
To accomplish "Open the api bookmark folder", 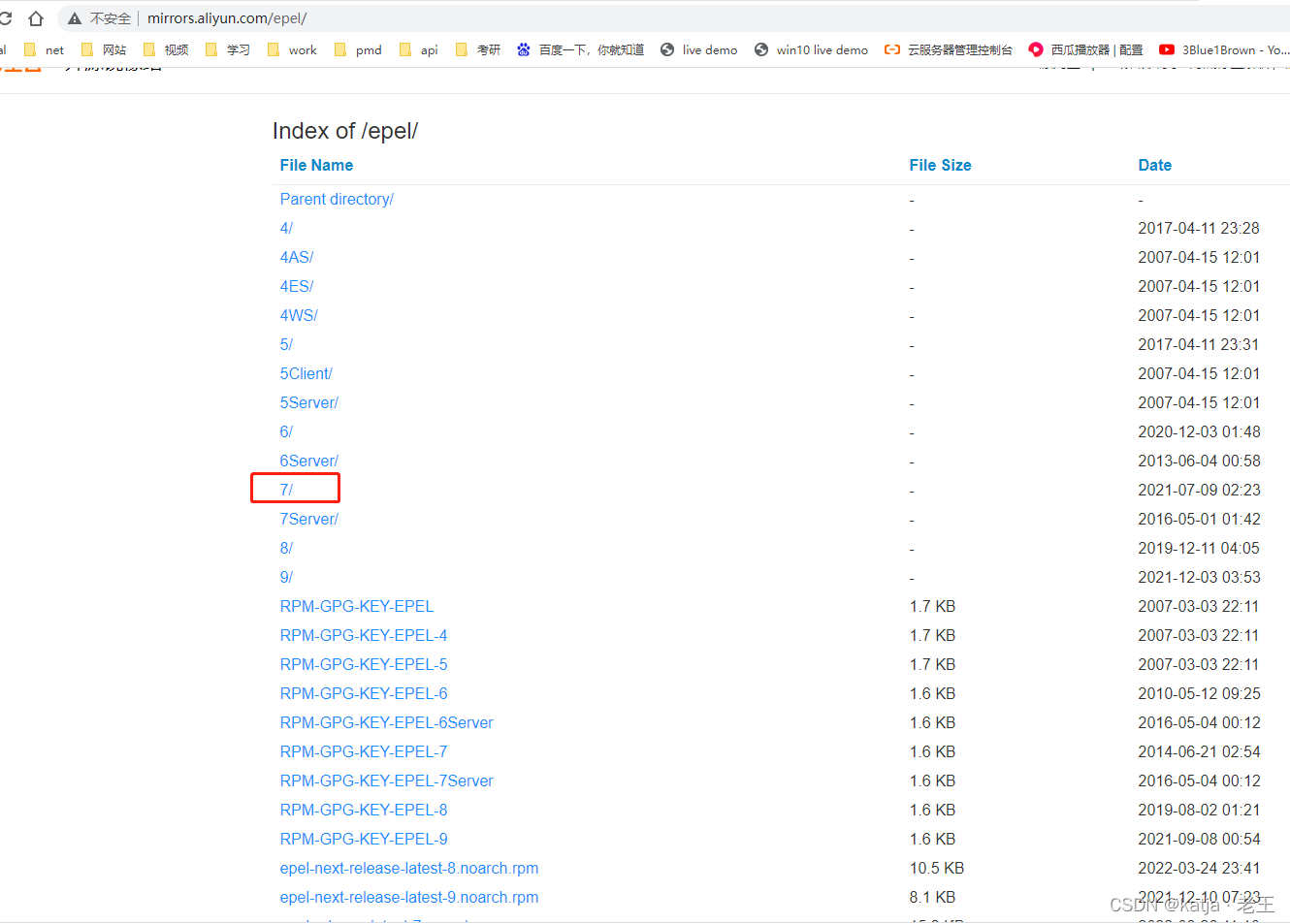I will point(419,49).
